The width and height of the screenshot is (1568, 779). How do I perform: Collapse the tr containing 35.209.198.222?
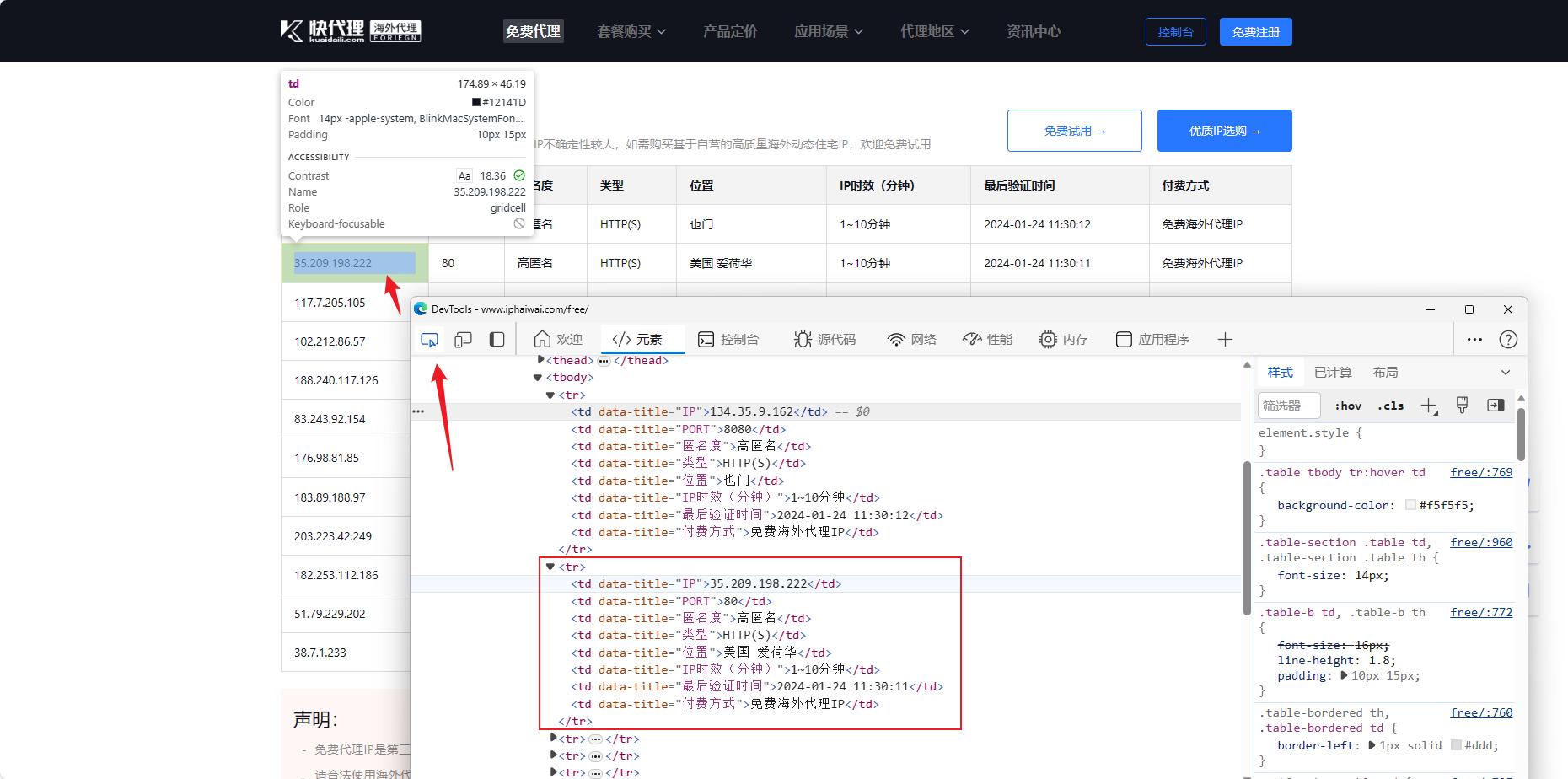550,567
